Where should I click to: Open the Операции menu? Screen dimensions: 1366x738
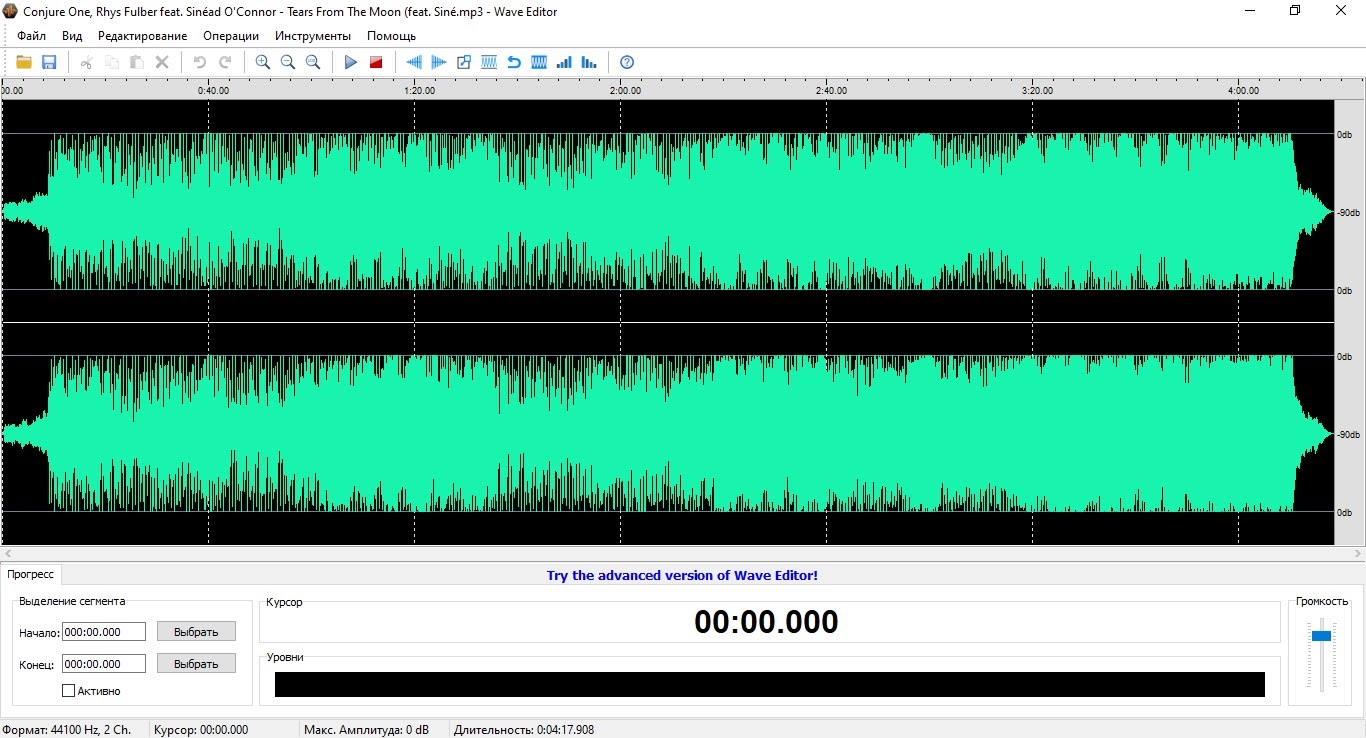[x=231, y=36]
